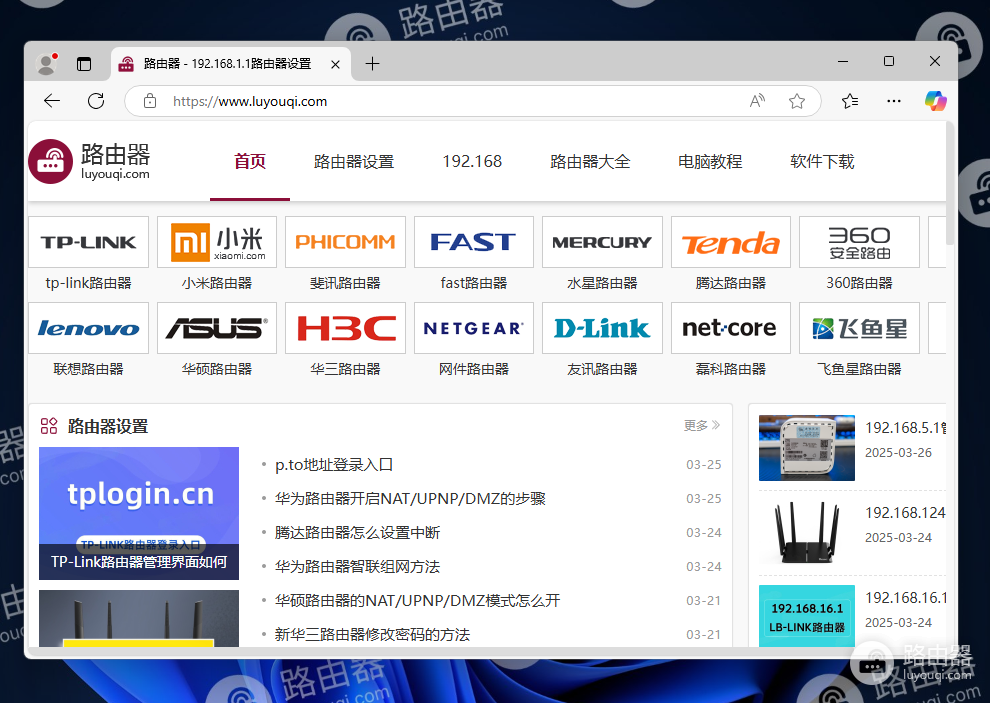Open the 腾达路由器 text link
990x703 pixels.
731,283
